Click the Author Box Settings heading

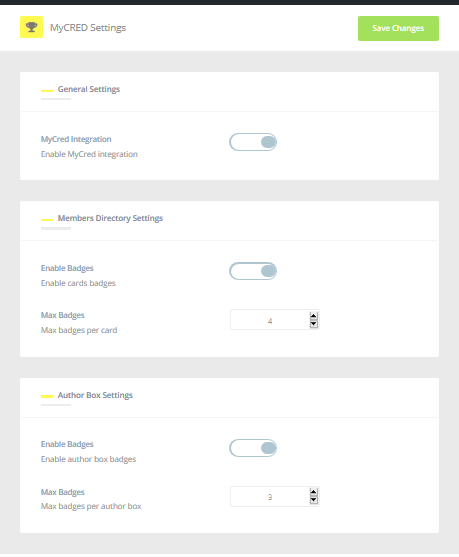(95, 395)
